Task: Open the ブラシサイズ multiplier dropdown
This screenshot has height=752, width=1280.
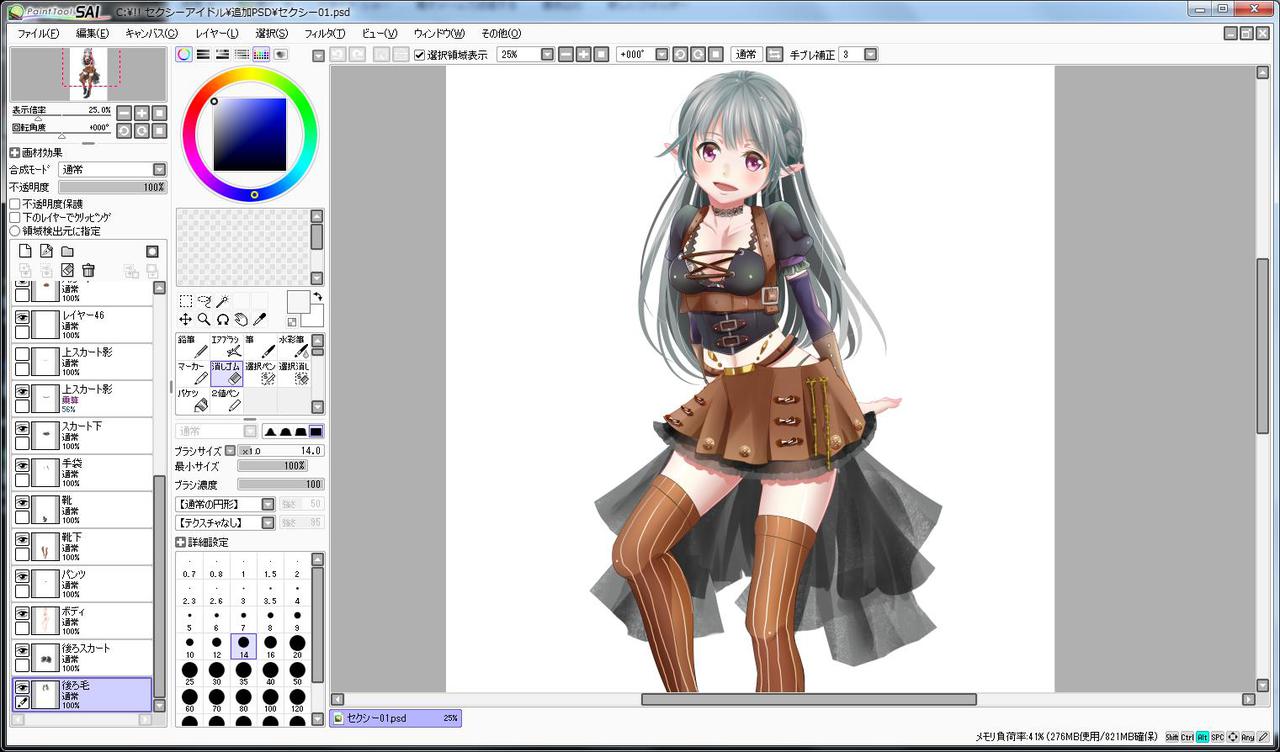Action: [230, 451]
